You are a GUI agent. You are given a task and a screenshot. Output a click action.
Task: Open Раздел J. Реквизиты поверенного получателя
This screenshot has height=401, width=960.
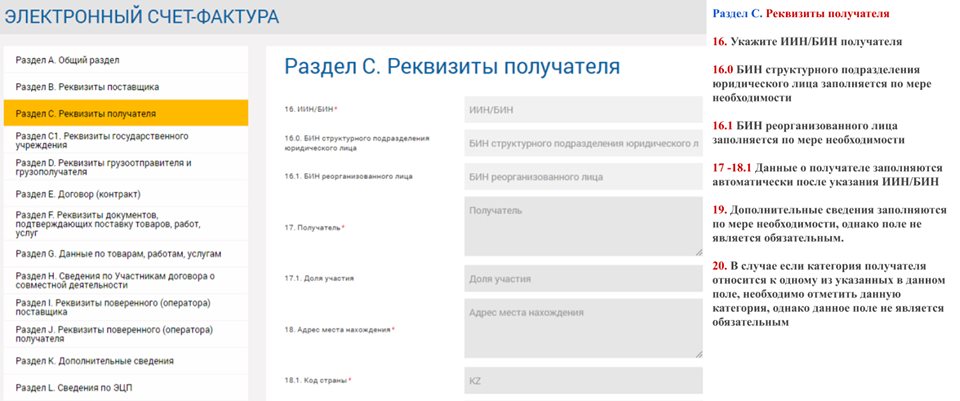(125, 335)
